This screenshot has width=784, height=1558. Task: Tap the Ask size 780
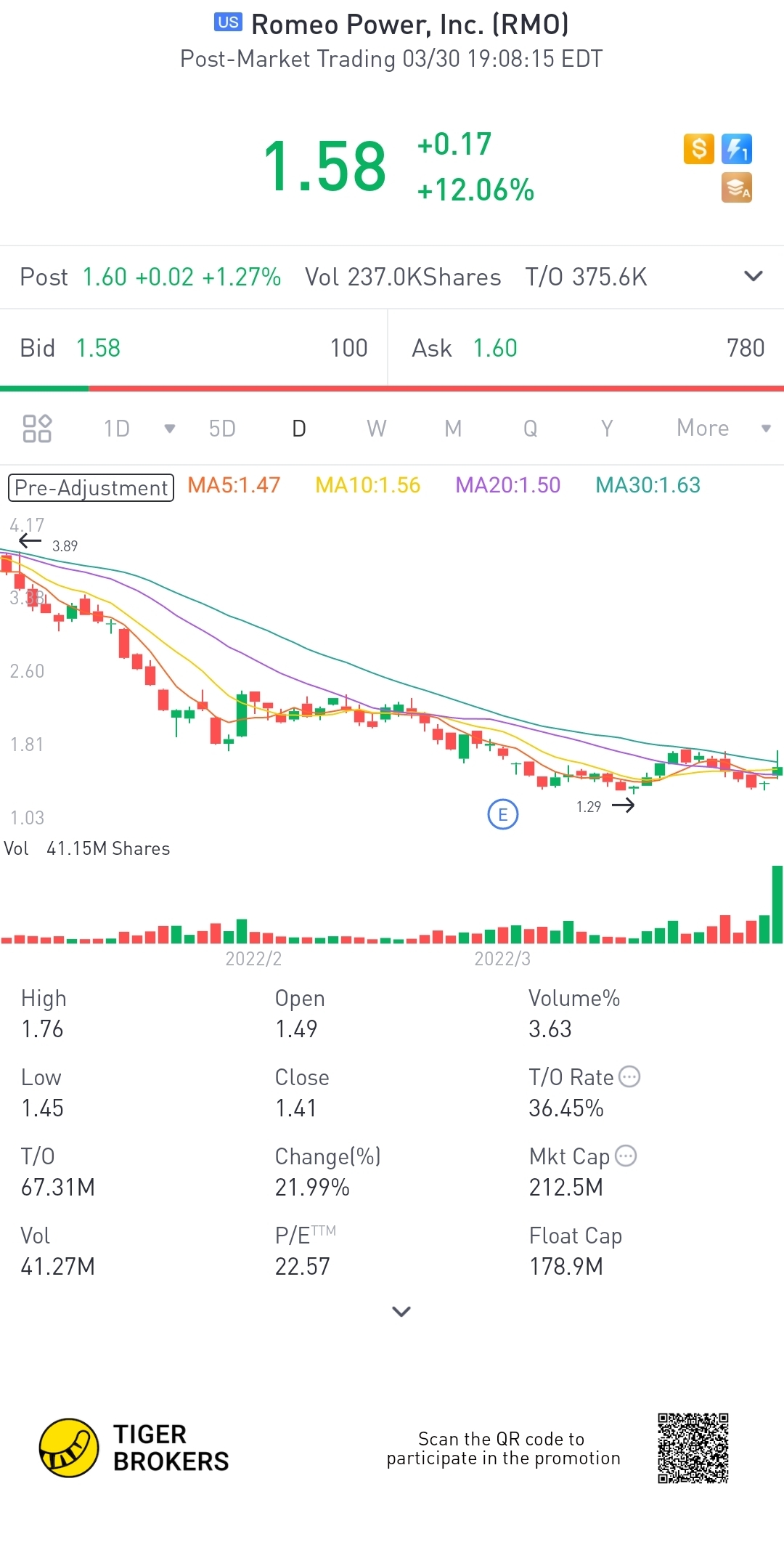click(x=746, y=348)
